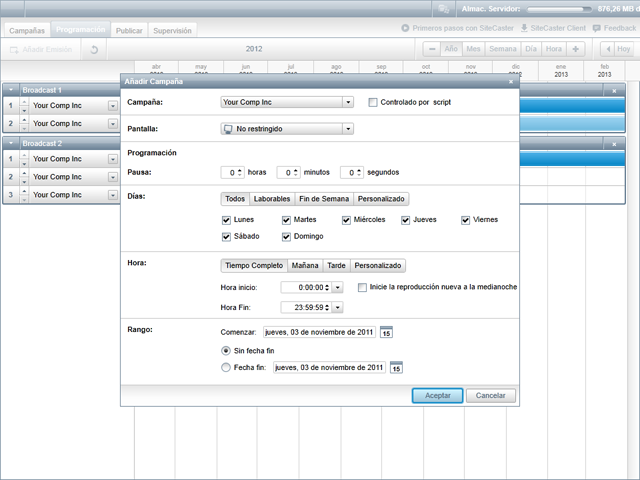Expand the Pantalla No restringido dropdown
This screenshot has height=480, width=640.
coord(347,129)
